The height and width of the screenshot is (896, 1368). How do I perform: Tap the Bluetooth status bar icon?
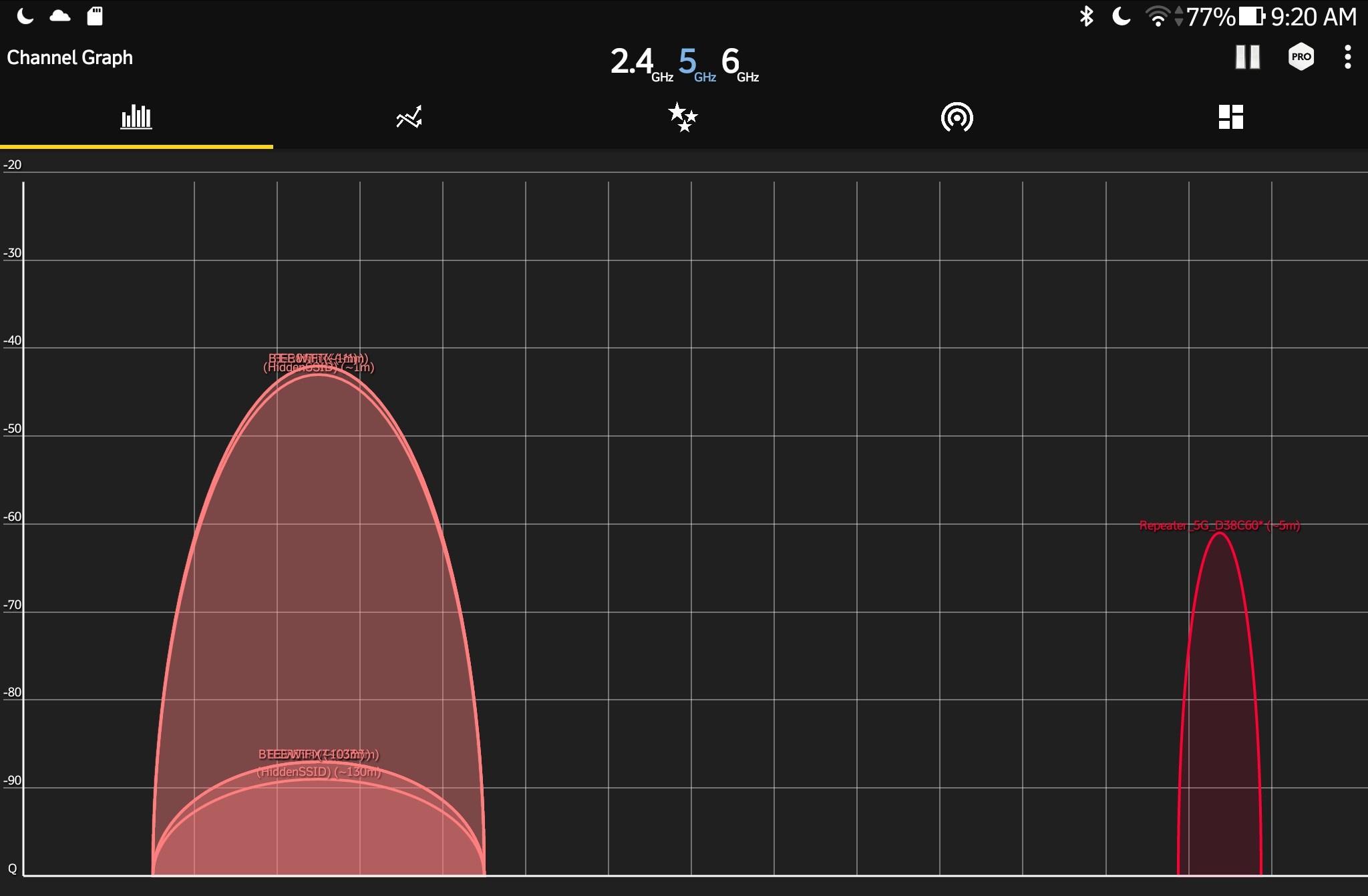click(1086, 16)
